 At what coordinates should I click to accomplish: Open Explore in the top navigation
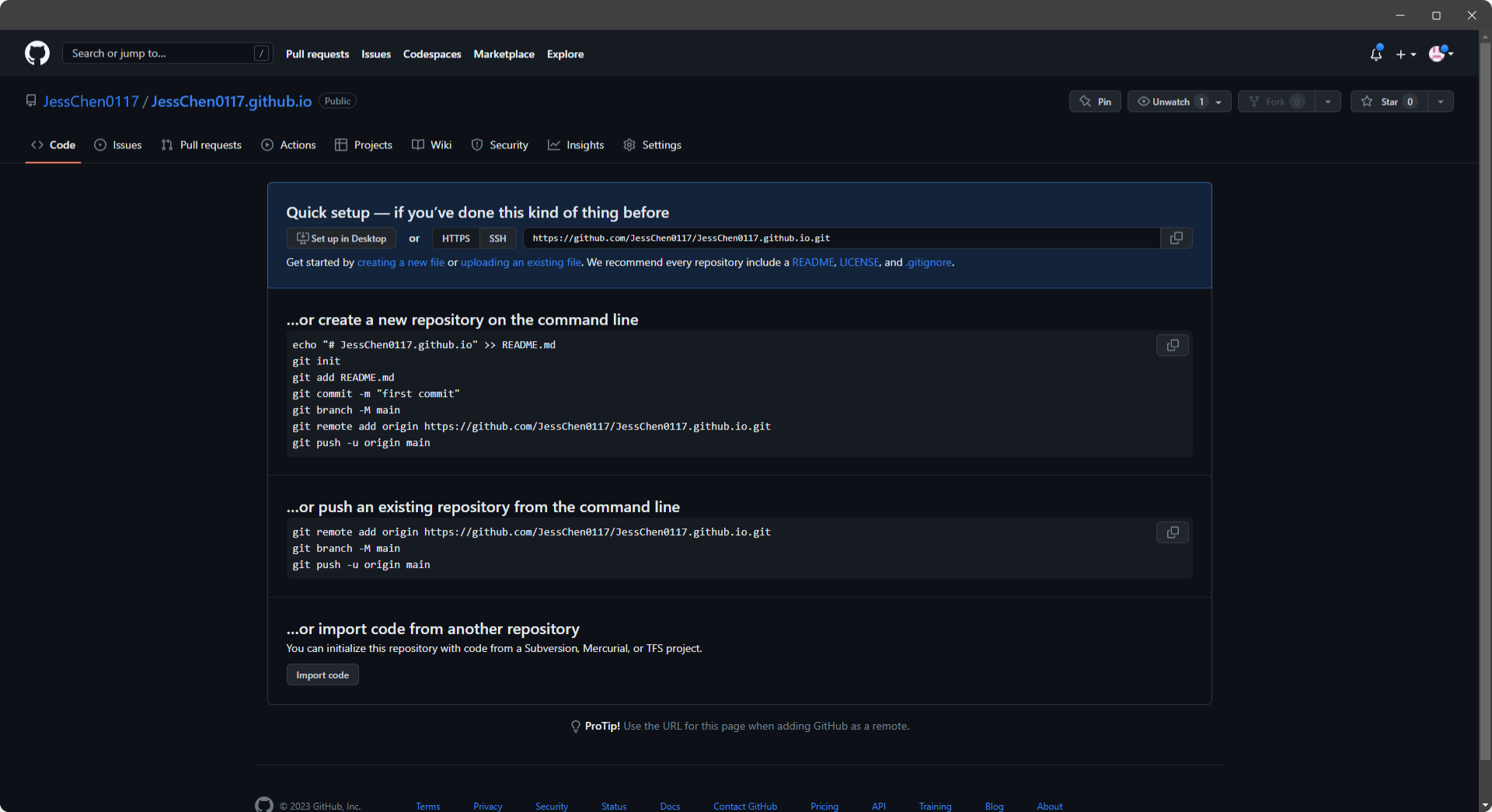pyautogui.click(x=565, y=54)
